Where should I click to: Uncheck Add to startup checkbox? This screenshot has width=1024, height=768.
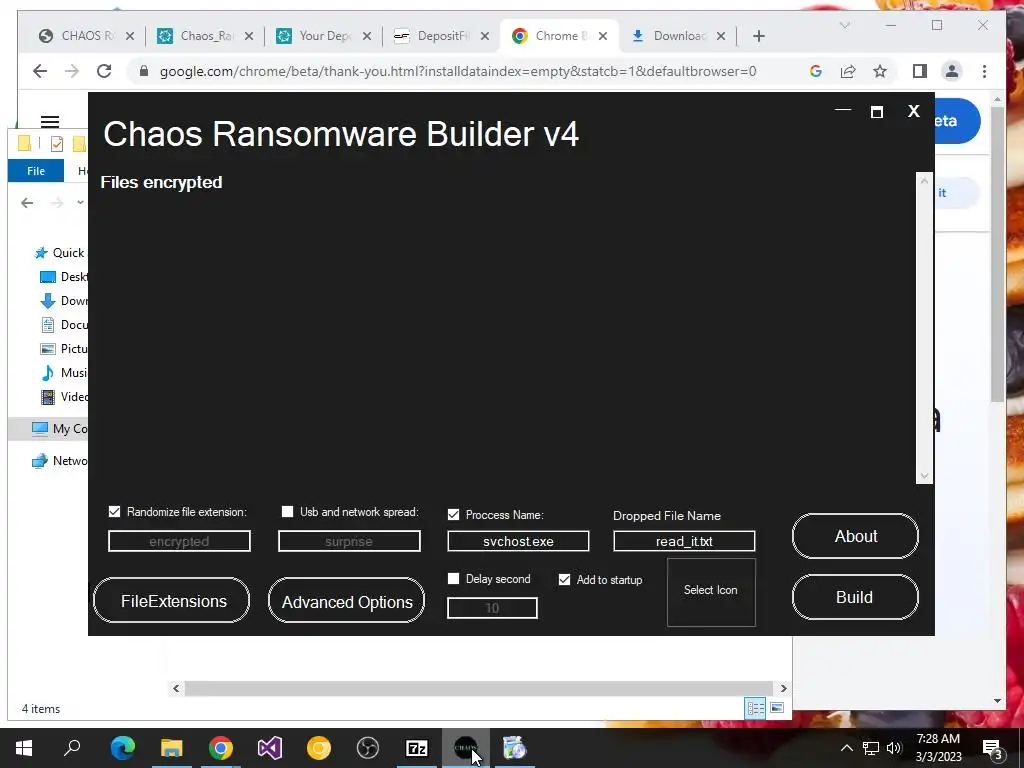(x=564, y=579)
